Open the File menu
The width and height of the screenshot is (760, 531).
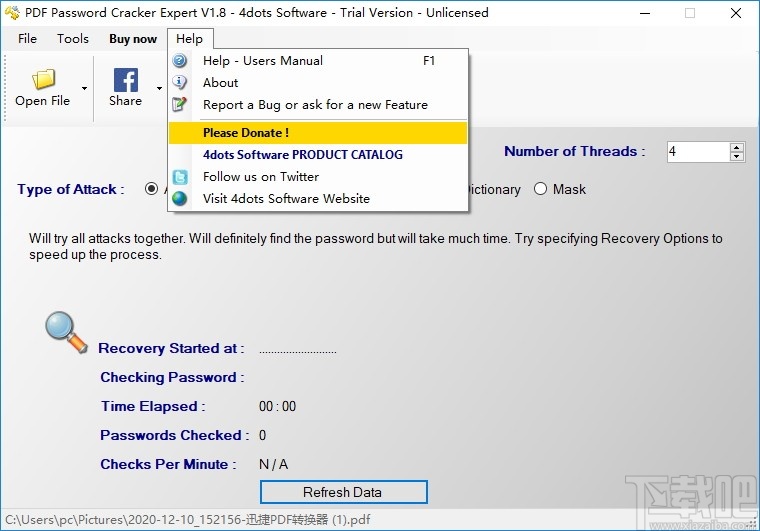[27, 39]
